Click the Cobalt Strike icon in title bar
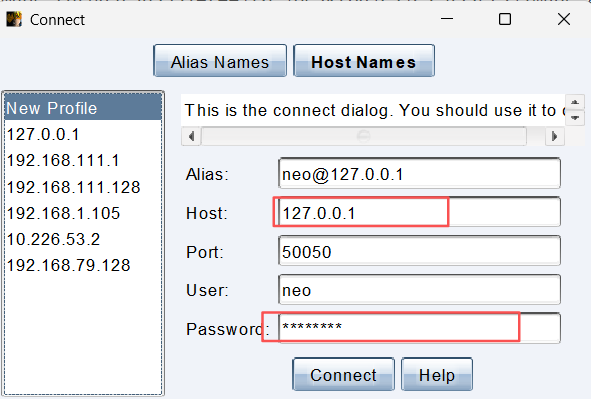 [x=14, y=19]
